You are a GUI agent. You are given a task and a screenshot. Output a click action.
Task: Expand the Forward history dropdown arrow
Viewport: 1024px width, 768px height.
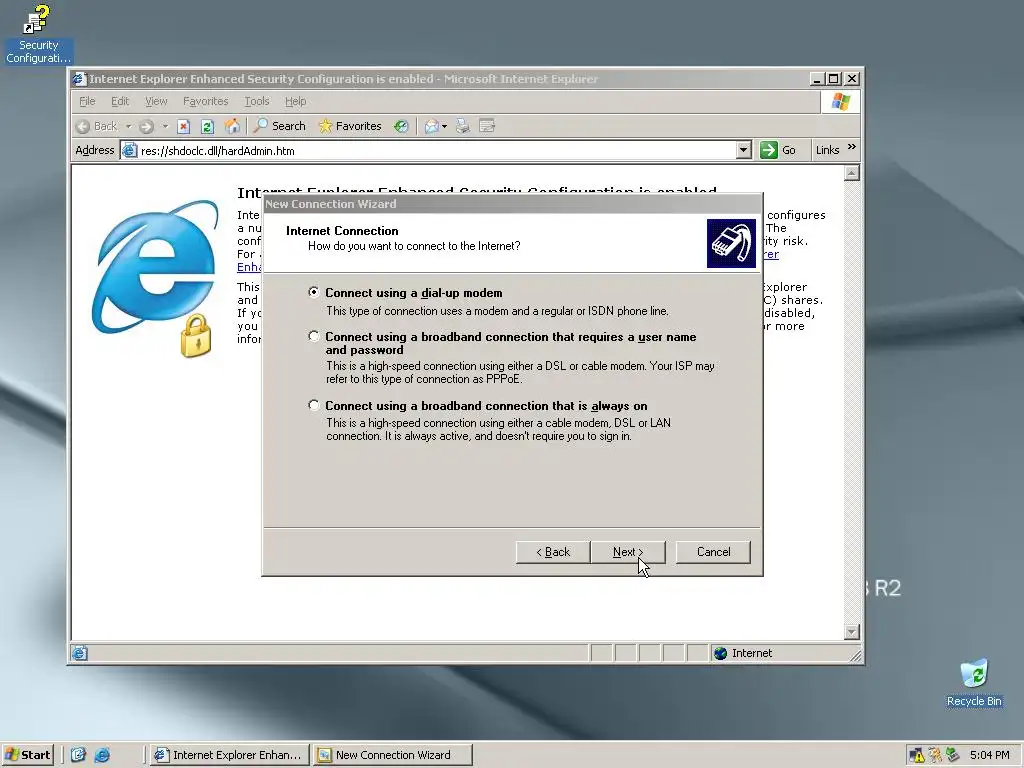(x=165, y=126)
